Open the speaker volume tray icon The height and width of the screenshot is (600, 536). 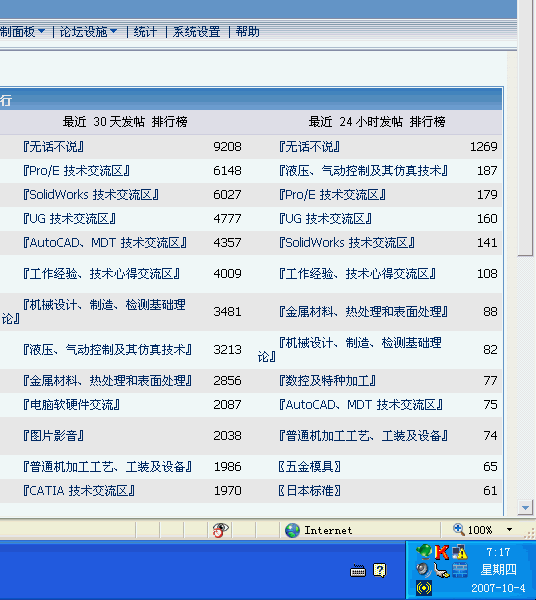(x=424, y=570)
